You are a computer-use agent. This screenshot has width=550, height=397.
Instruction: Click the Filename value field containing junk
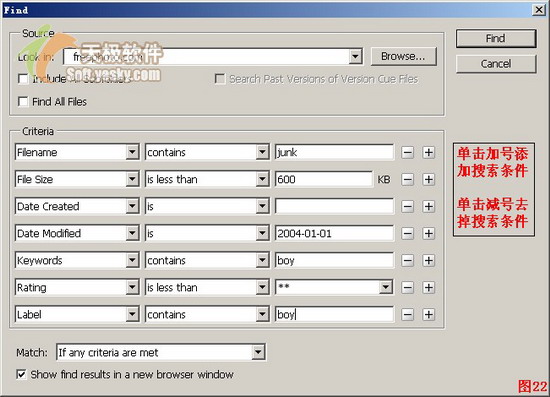click(x=334, y=152)
